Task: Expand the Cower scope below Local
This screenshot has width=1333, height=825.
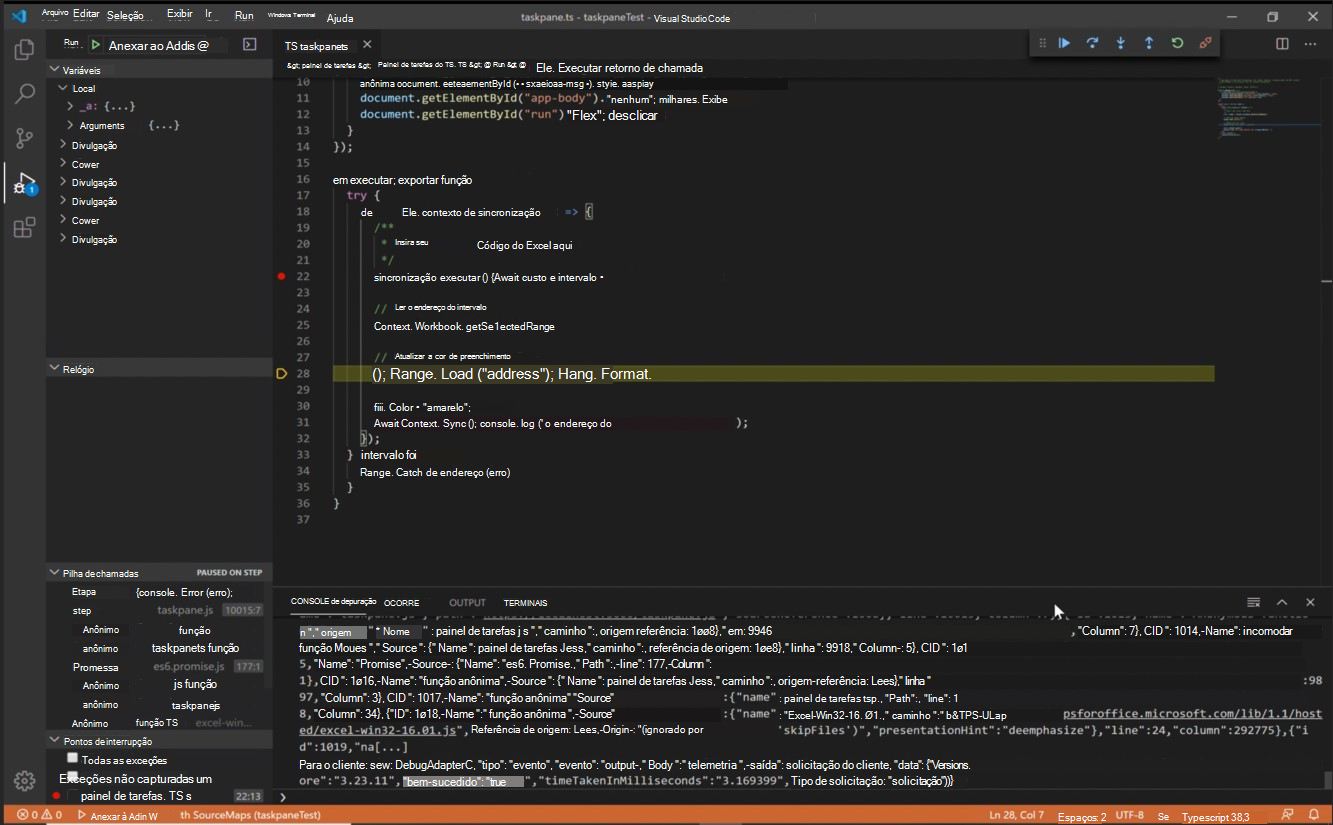Action: pos(63,164)
